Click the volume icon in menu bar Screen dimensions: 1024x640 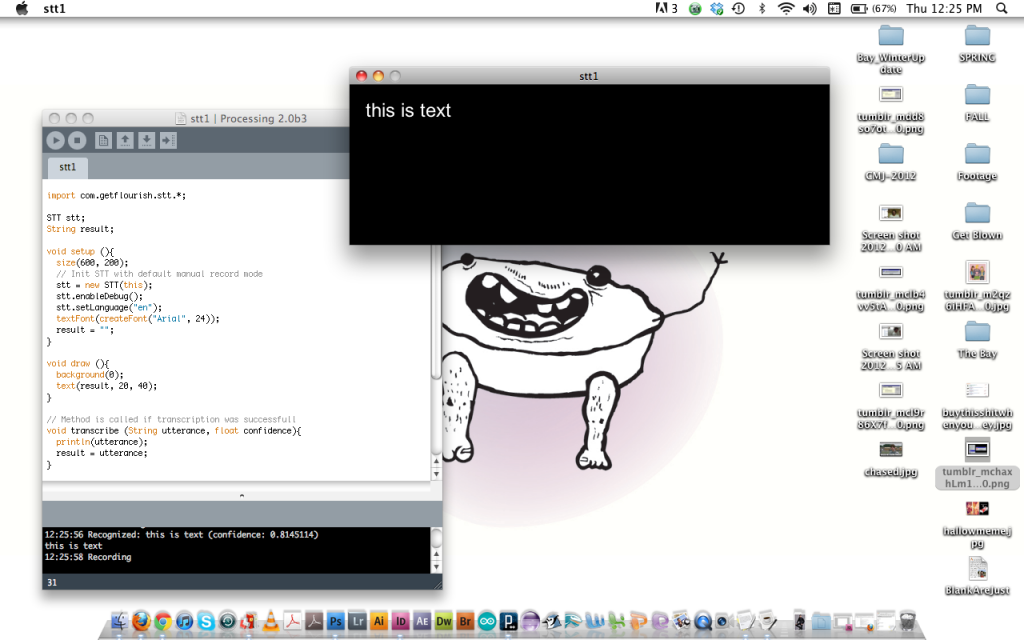tap(810, 8)
